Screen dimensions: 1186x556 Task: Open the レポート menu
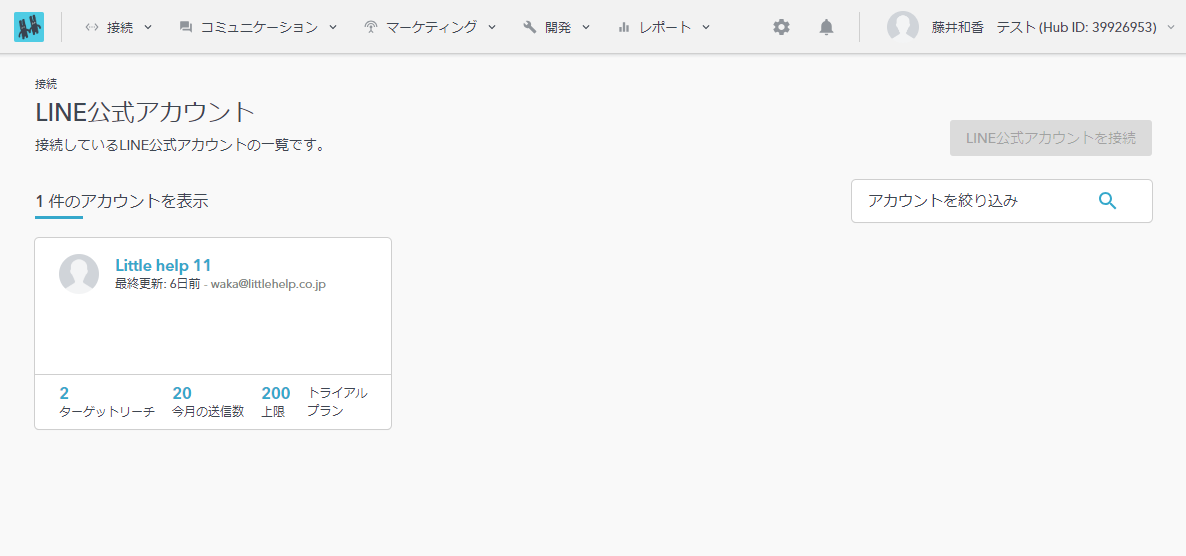665,27
